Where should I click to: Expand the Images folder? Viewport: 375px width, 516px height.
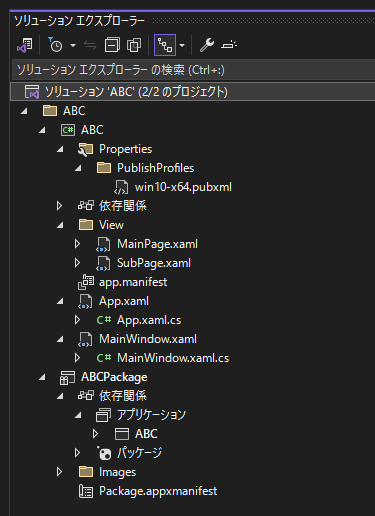(x=59, y=472)
